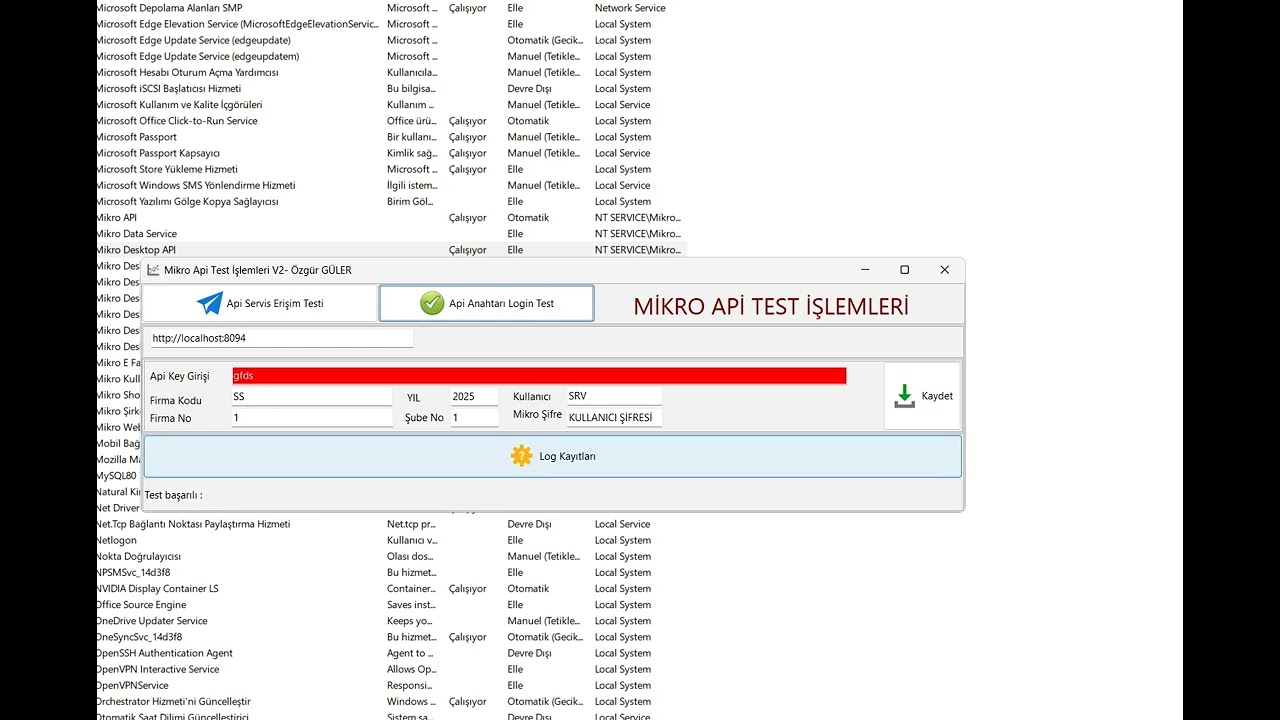1280x720 pixels.
Task: Select the Mikro Data Service row
Action: [x=391, y=234]
